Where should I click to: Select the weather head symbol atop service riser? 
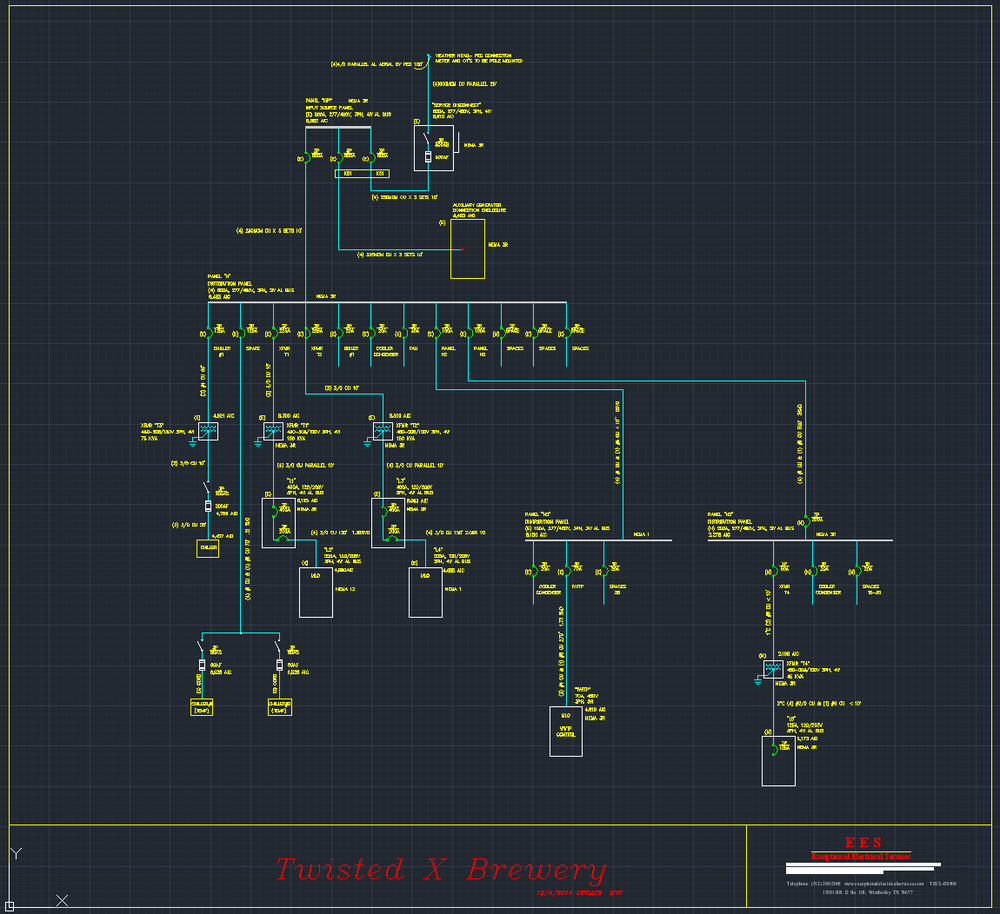(429, 58)
